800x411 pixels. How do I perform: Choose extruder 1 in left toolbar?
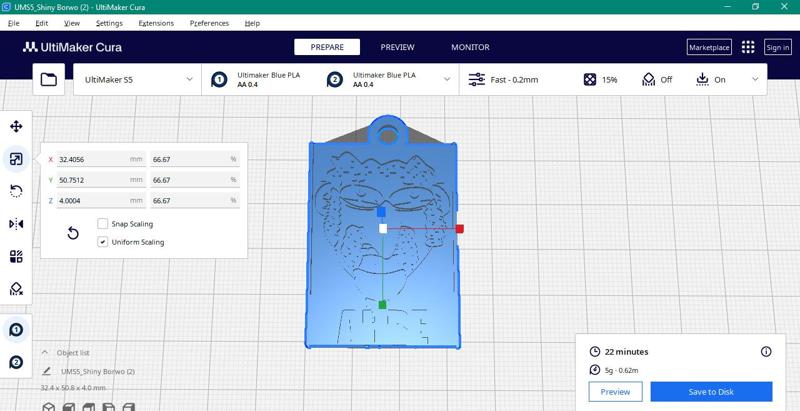tap(16, 330)
